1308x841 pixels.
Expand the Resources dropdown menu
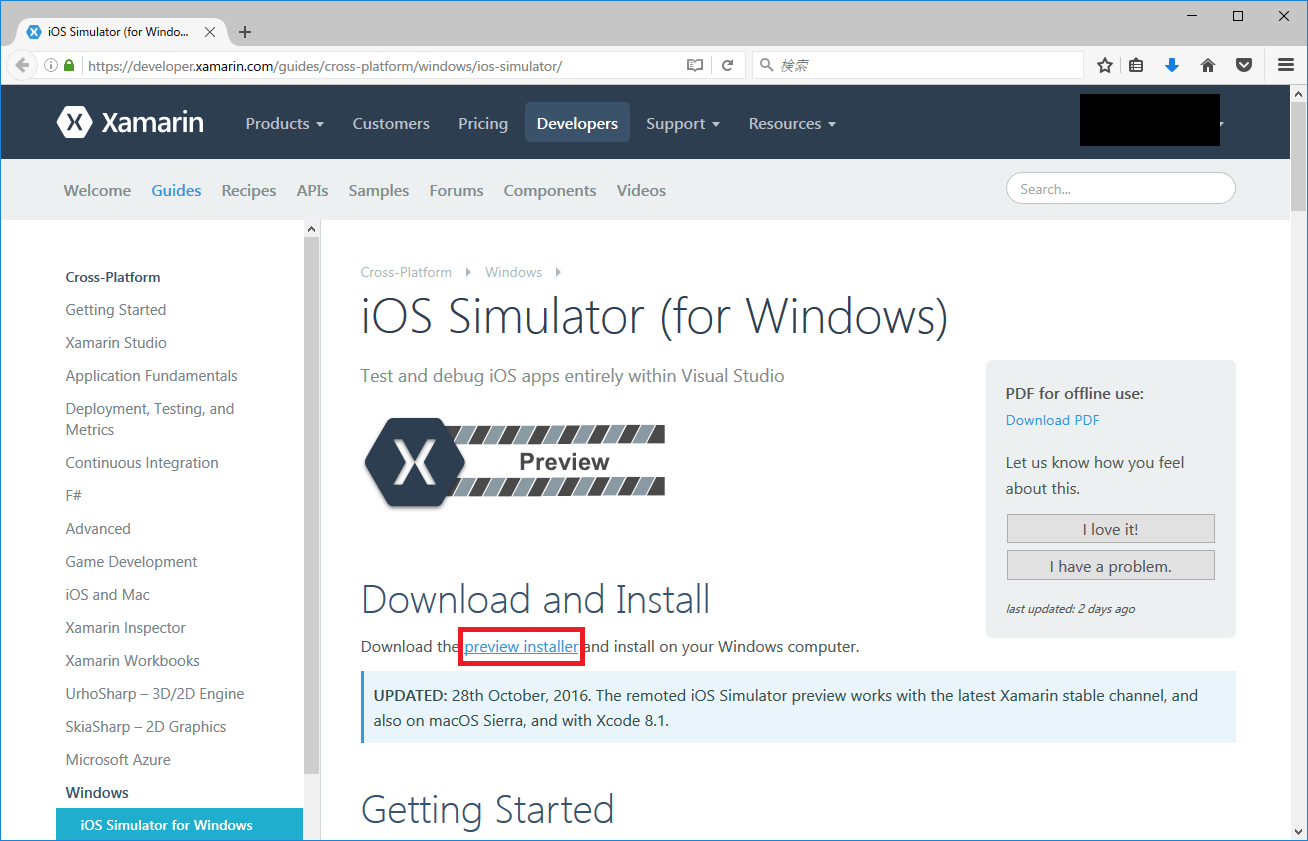click(792, 124)
